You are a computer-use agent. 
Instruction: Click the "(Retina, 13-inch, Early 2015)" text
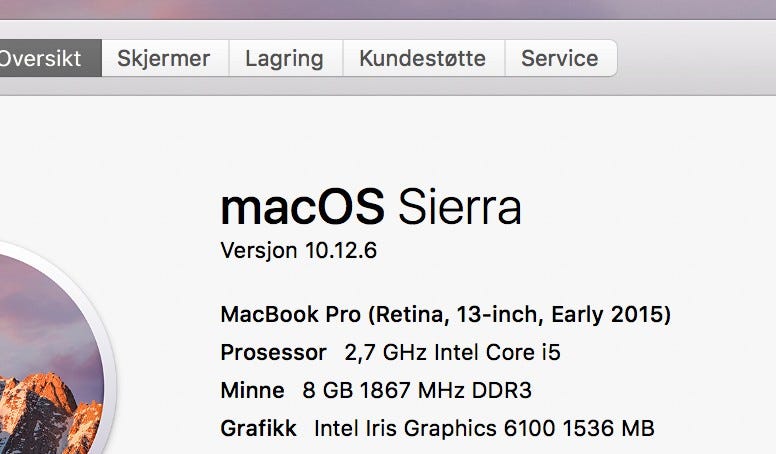pos(519,315)
